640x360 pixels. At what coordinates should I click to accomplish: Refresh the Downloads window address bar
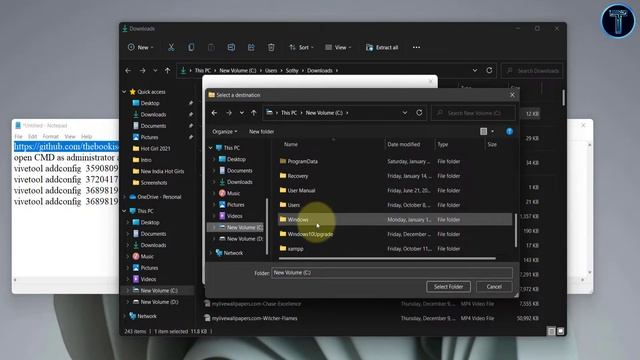point(489,70)
